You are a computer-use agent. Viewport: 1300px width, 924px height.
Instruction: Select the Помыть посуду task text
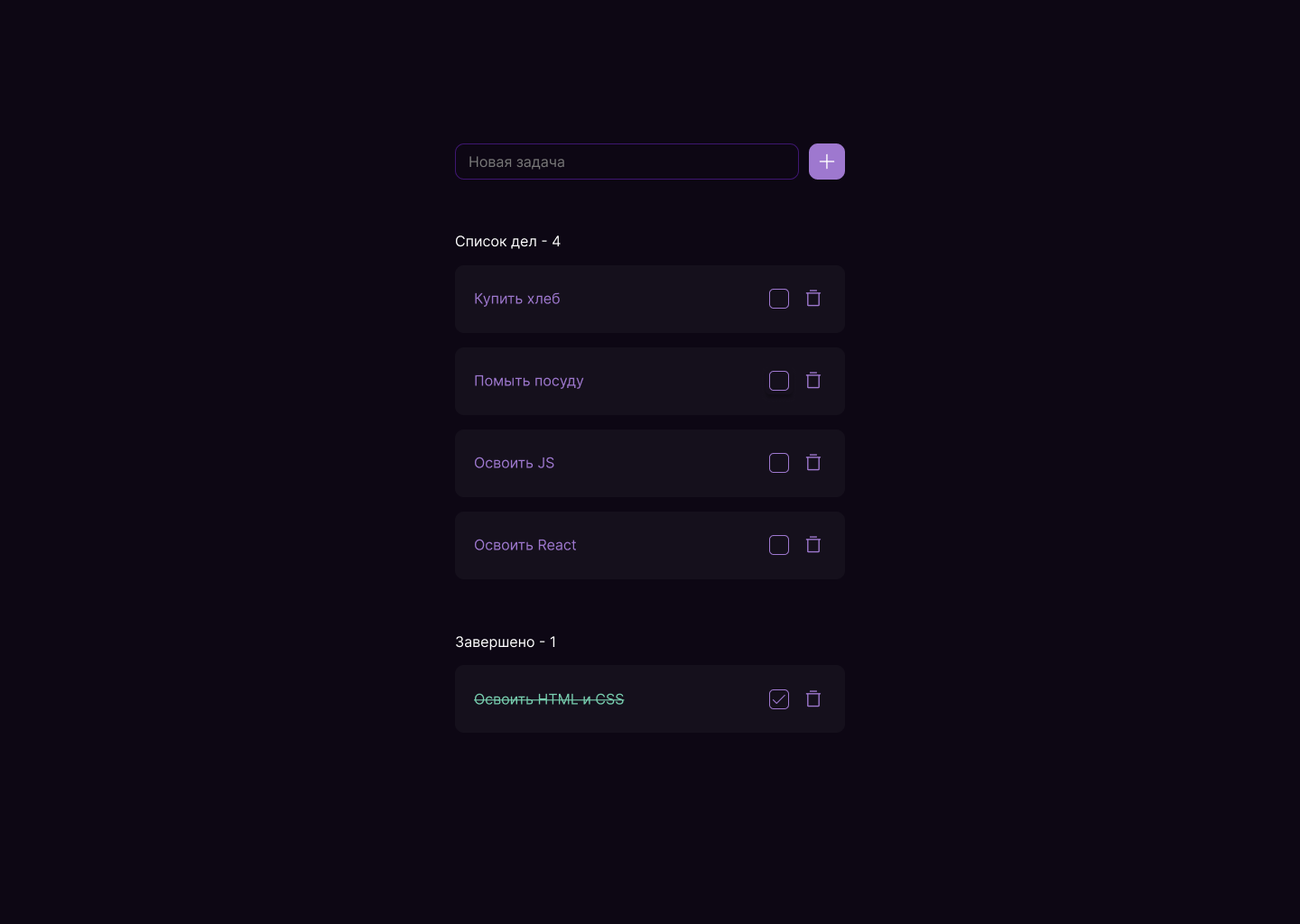pos(529,381)
